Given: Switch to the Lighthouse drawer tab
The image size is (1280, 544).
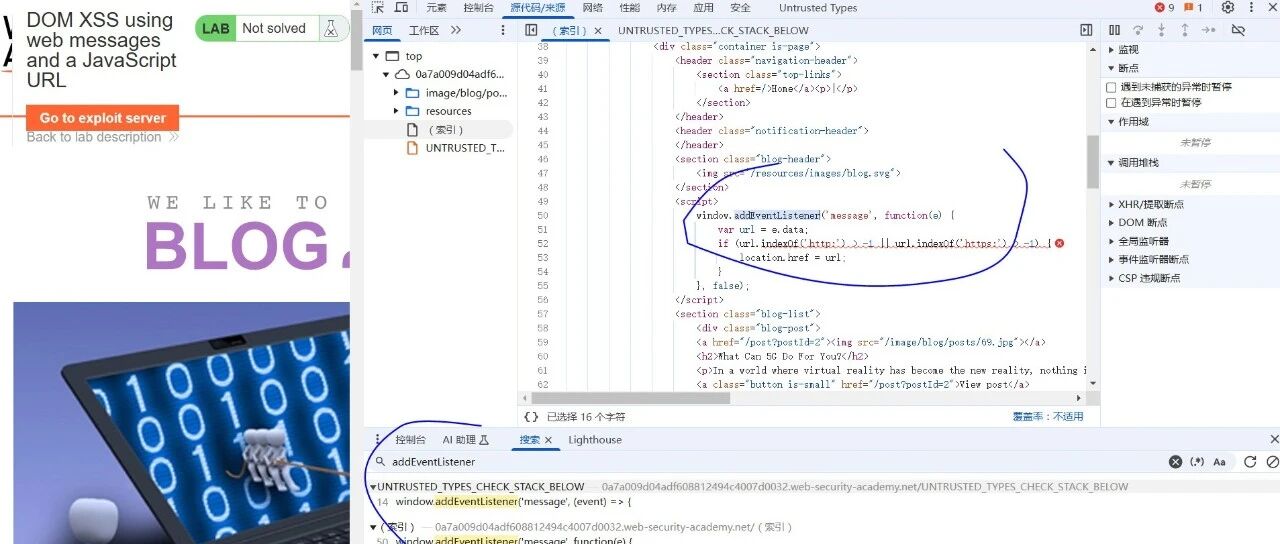Looking at the screenshot, I should pos(595,440).
